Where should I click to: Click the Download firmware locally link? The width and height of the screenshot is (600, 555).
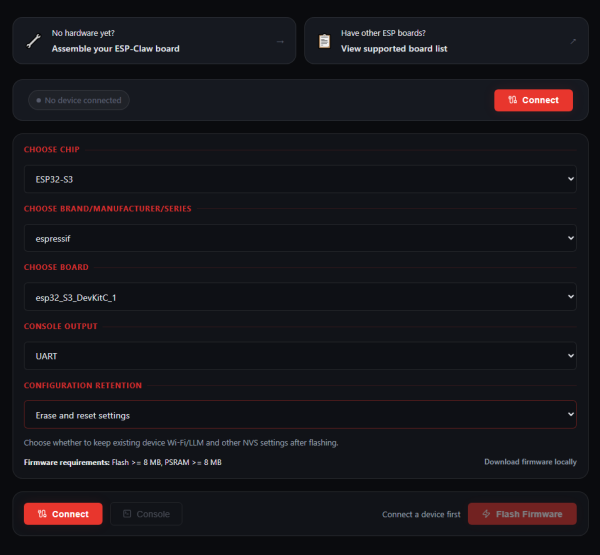pyautogui.click(x=530, y=462)
